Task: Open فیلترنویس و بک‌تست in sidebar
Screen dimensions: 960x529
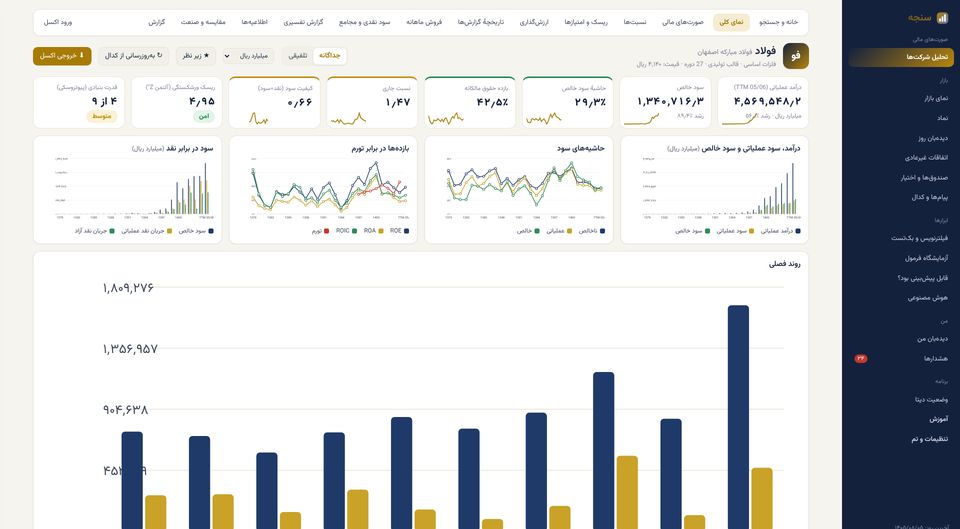Action: pyautogui.click(x=901, y=238)
